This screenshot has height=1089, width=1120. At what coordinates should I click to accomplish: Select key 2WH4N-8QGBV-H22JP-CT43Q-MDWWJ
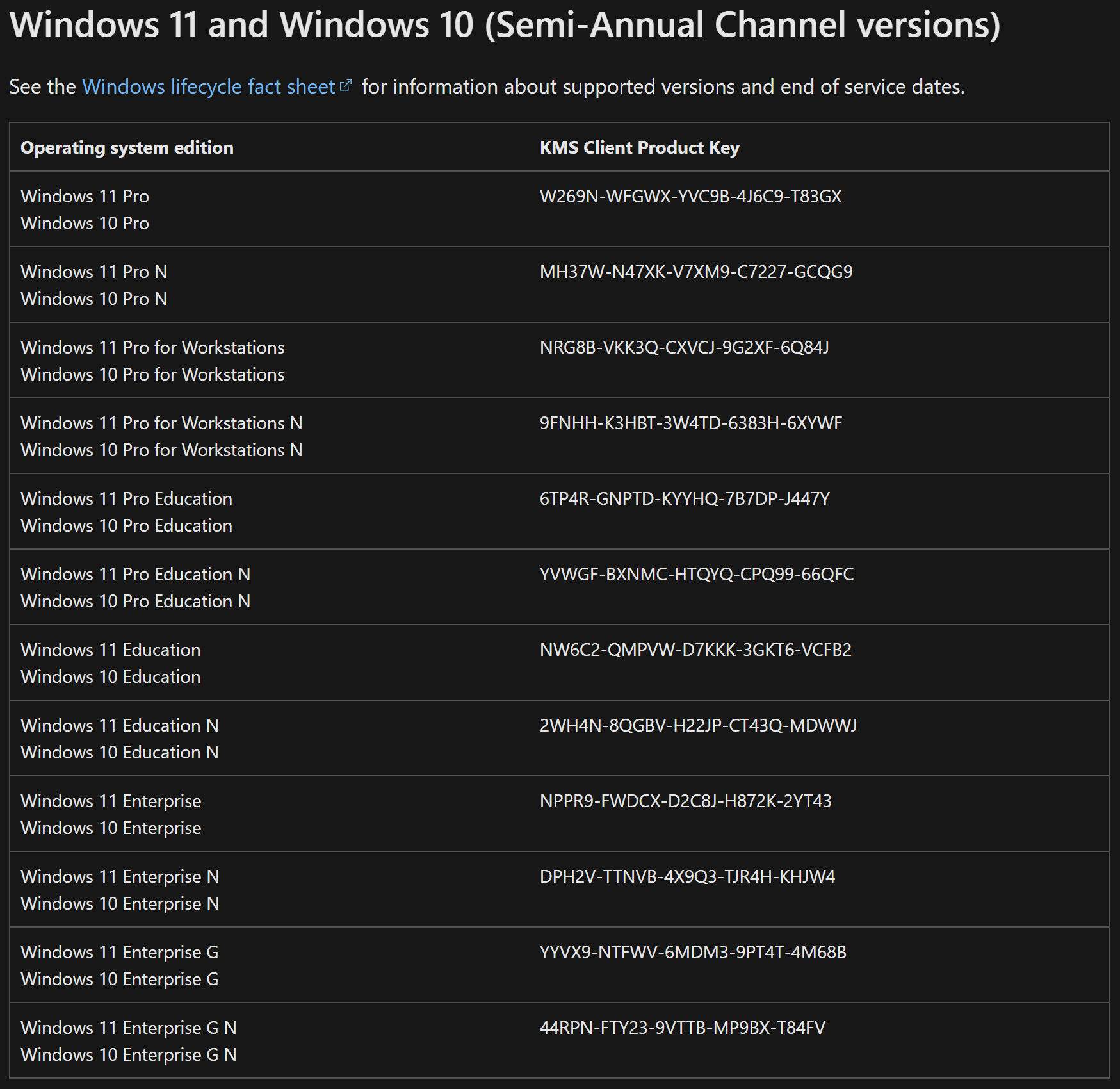pos(698,725)
